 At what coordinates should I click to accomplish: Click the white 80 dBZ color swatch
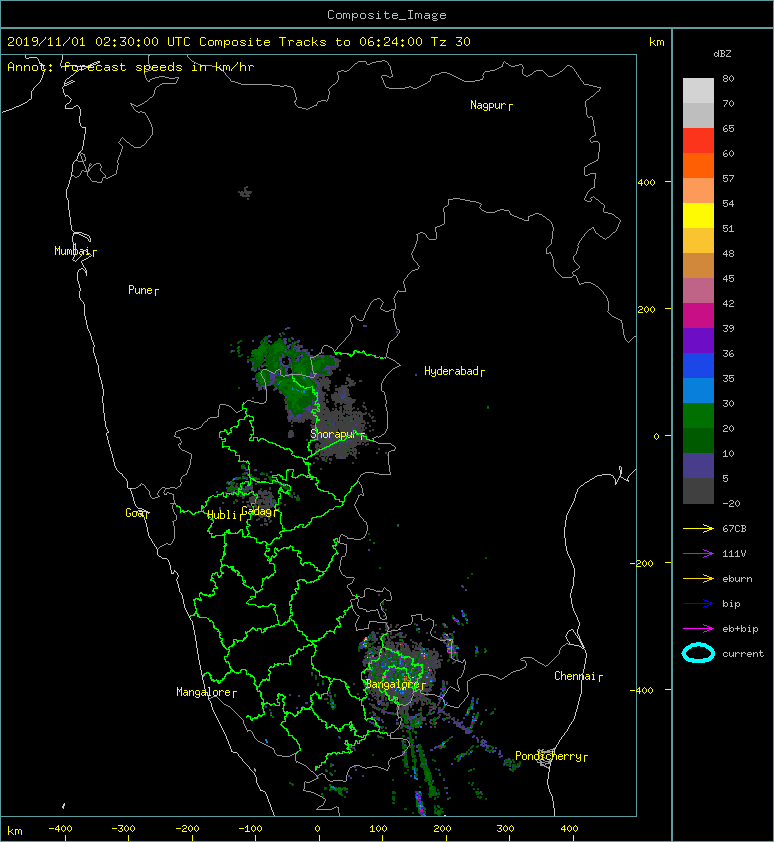tap(698, 91)
